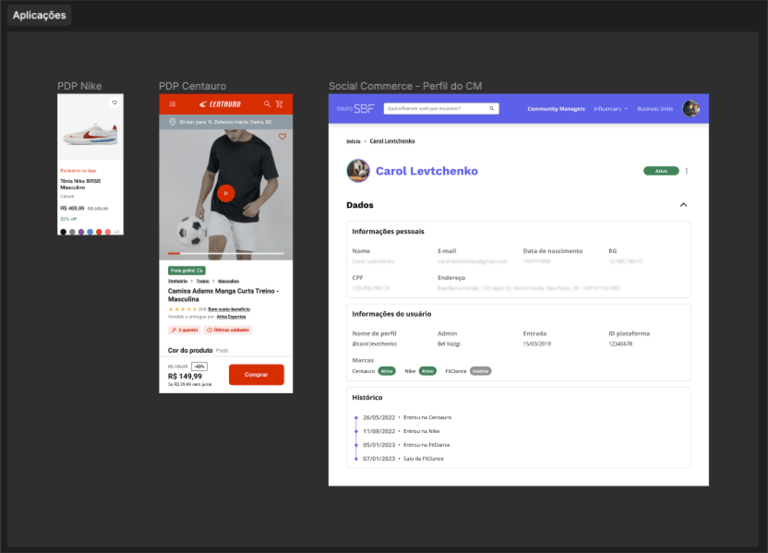This screenshot has width=768, height=553.
Task: Click the magnifier icon in the SBF search box
Action: pyautogui.click(x=492, y=108)
